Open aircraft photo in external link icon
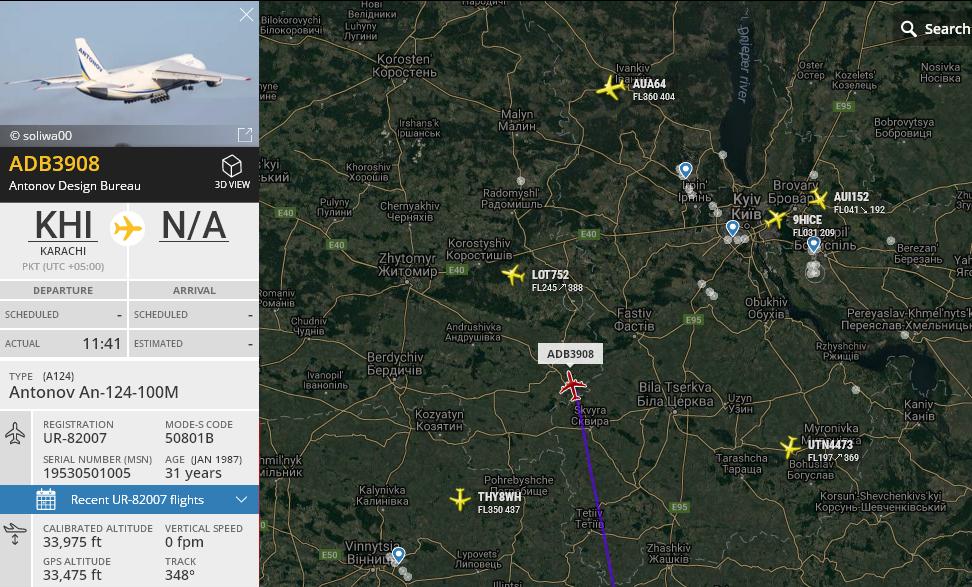The image size is (972, 587). 245,135
